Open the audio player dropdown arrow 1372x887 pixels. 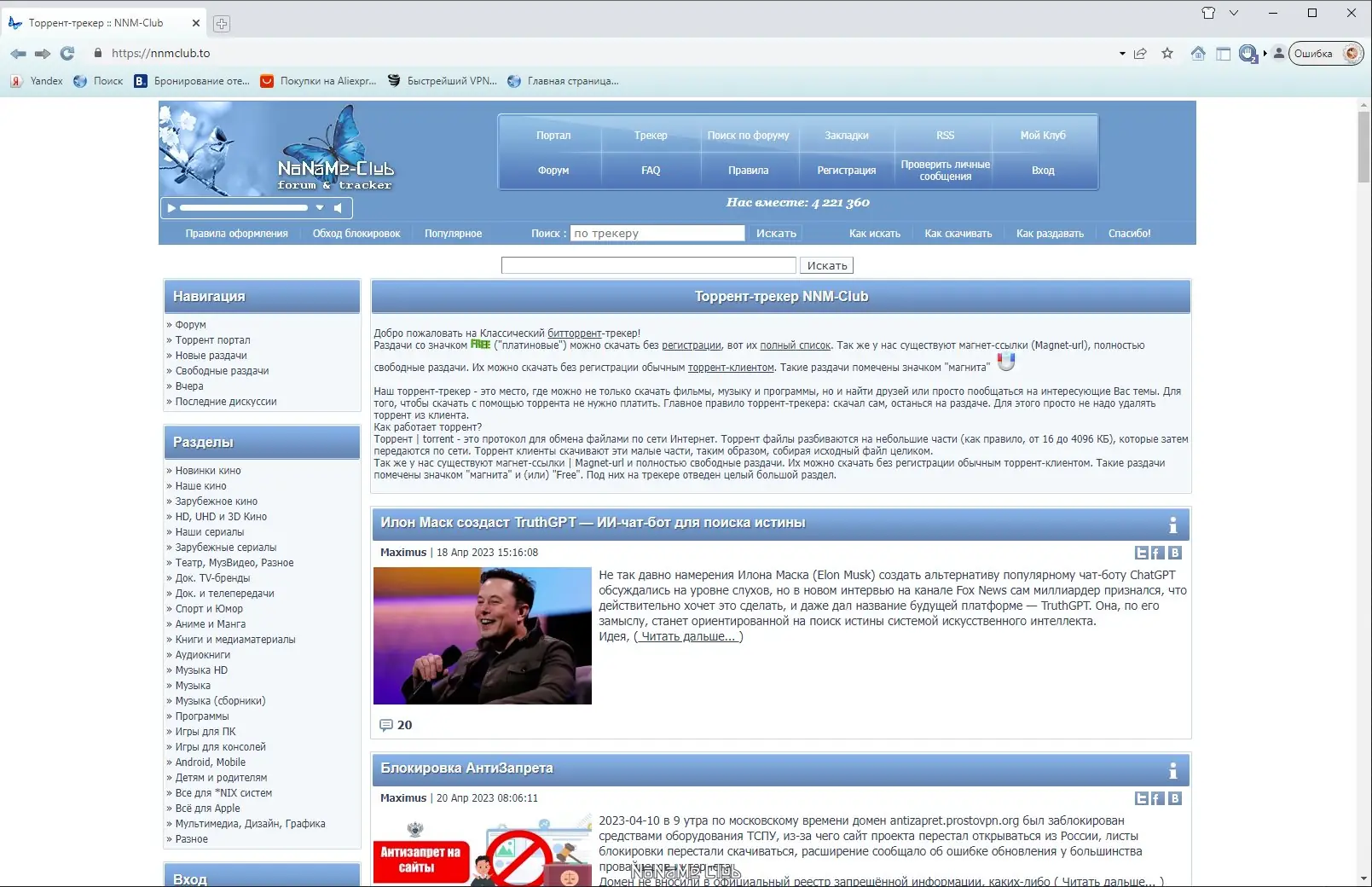tap(320, 208)
